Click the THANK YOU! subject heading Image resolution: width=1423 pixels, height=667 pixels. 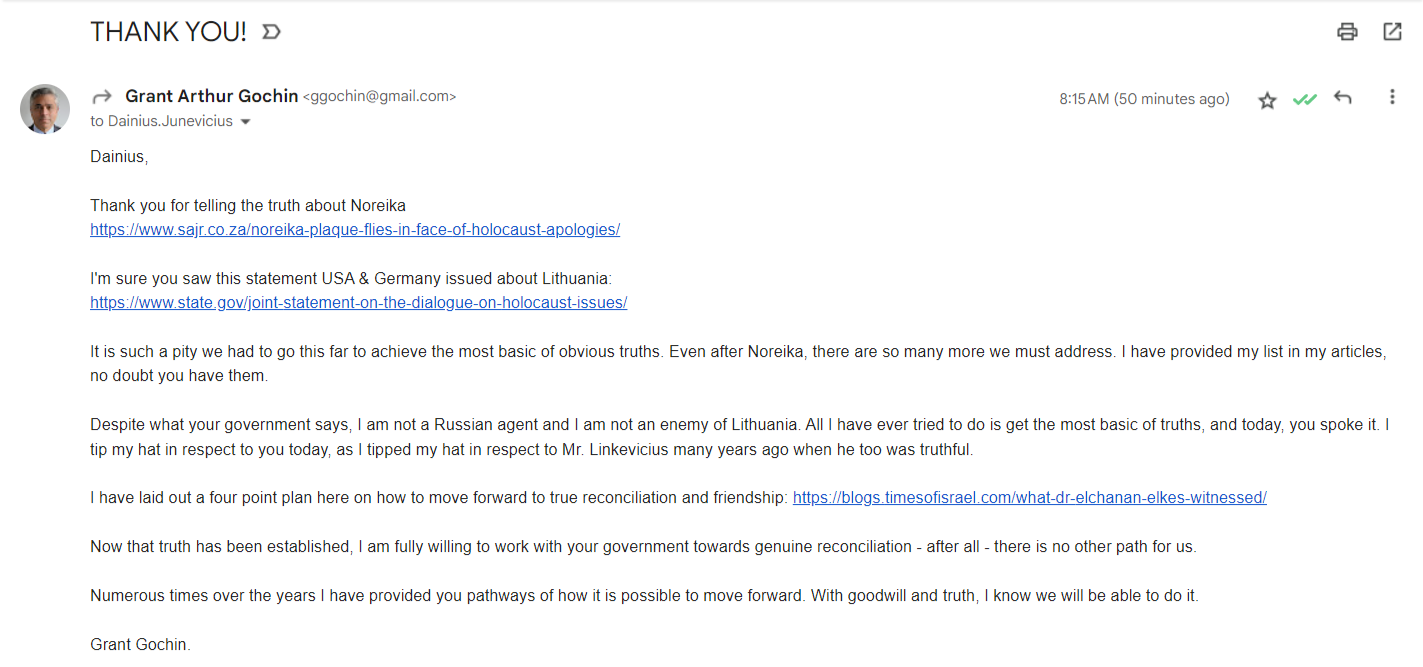pos(168,32)
